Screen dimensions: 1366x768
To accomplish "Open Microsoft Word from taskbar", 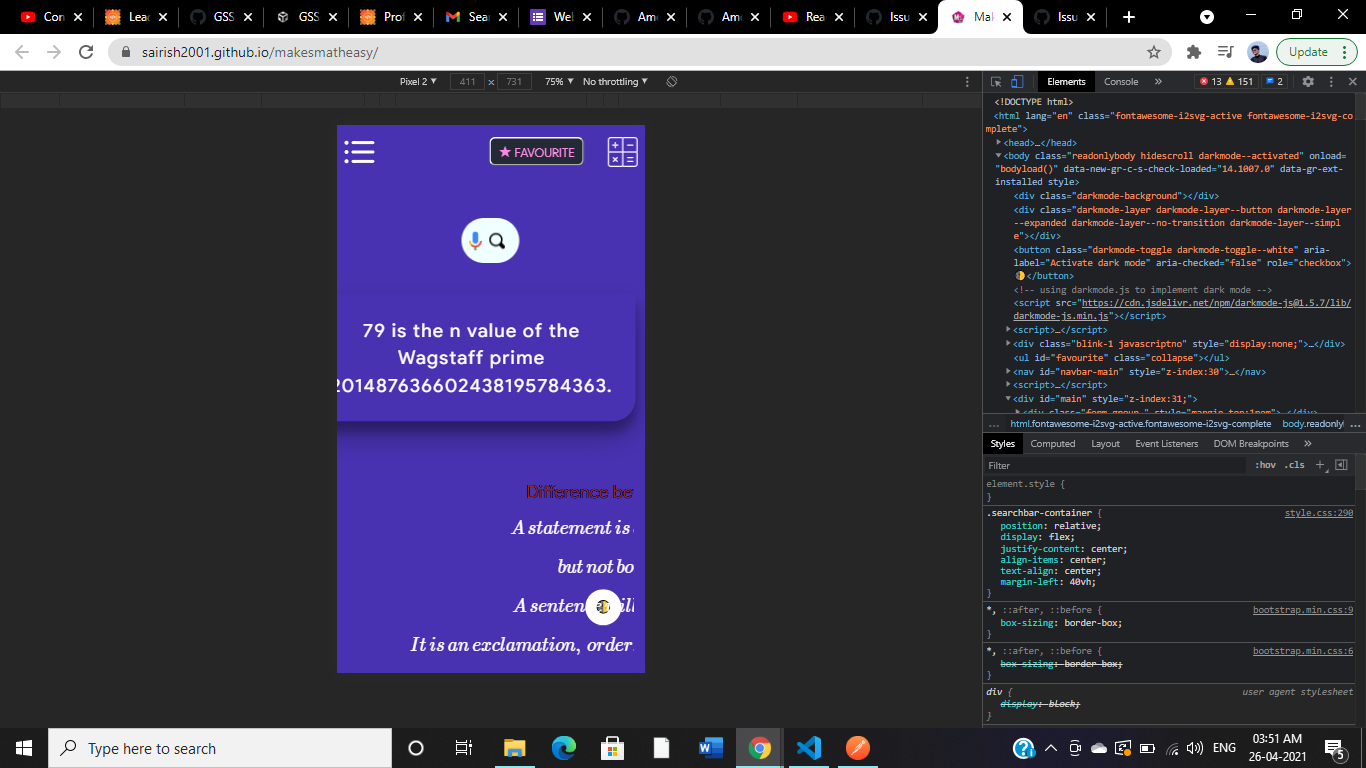I will click(x=711, y=748).
